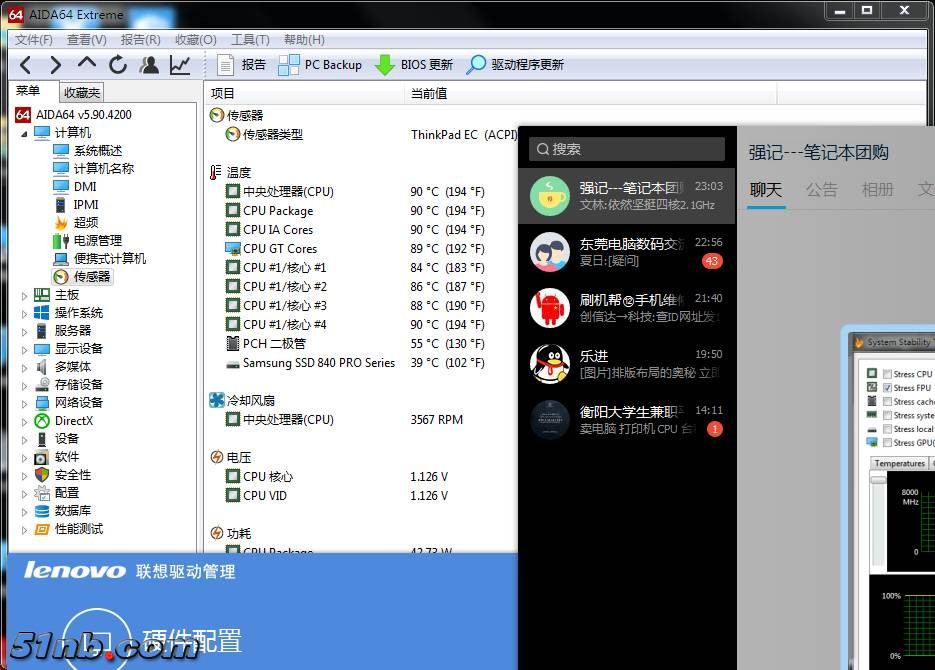Click the up-level arrow in AIDA64 toolbar

tap(87, 63)
